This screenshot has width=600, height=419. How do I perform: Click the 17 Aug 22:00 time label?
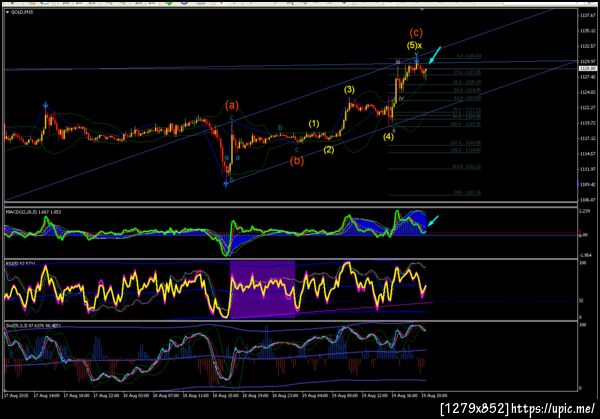point(106,396)
